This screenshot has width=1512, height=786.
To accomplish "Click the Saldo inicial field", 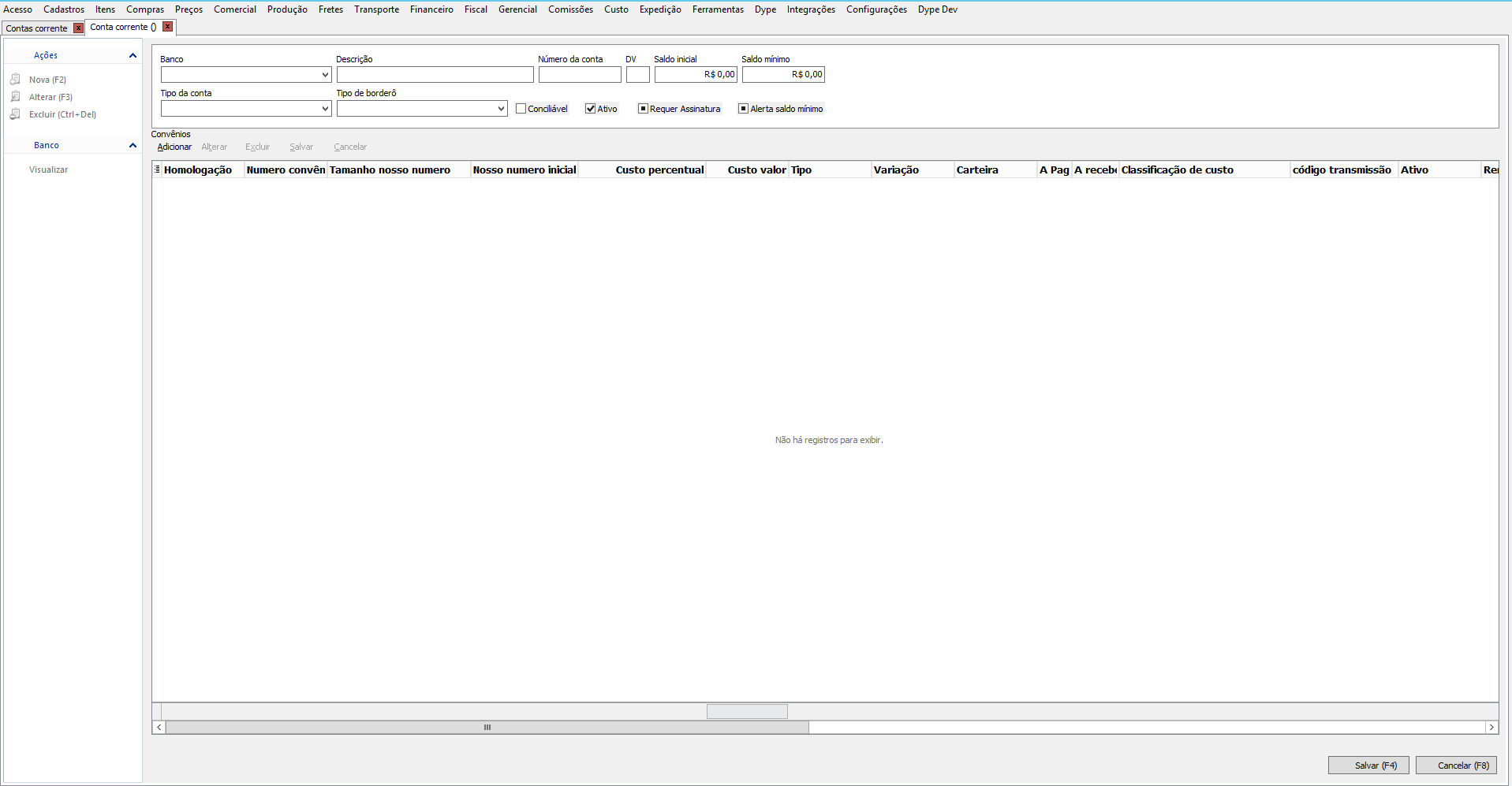I will point(696,75).
